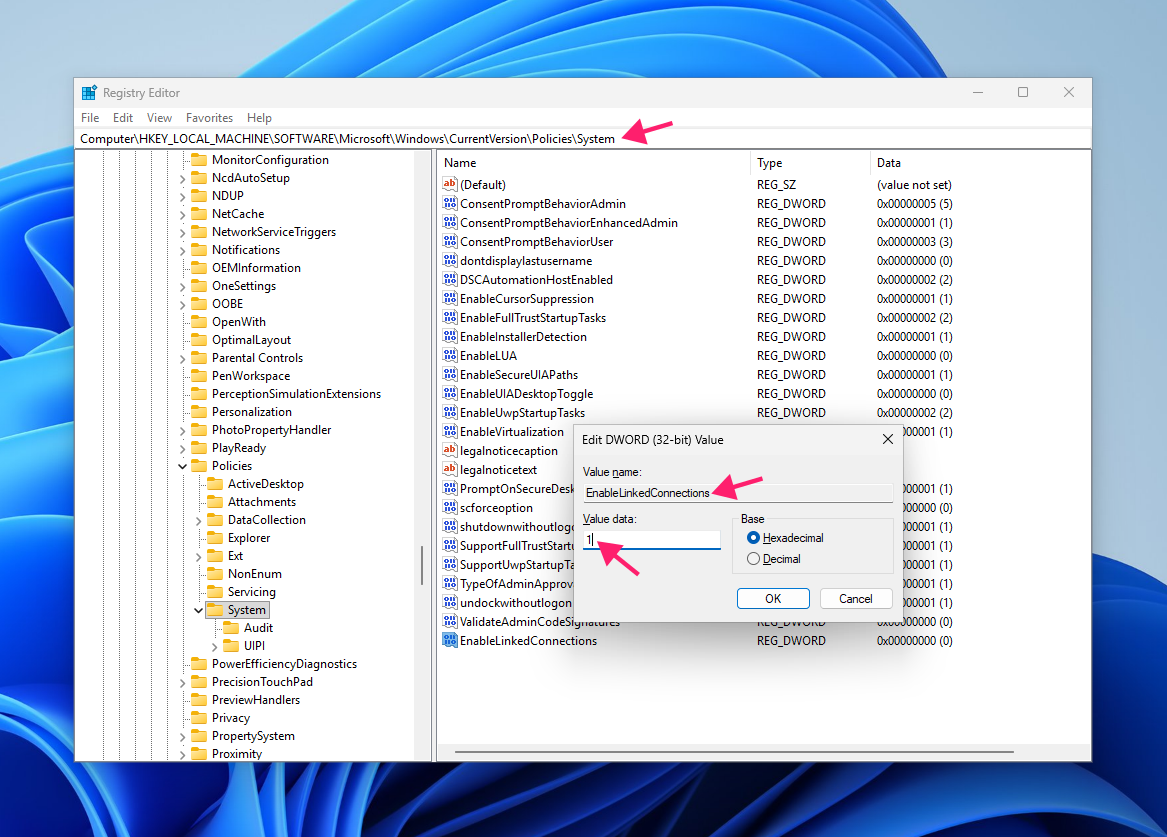Click into the Value data field

point(652,539)
